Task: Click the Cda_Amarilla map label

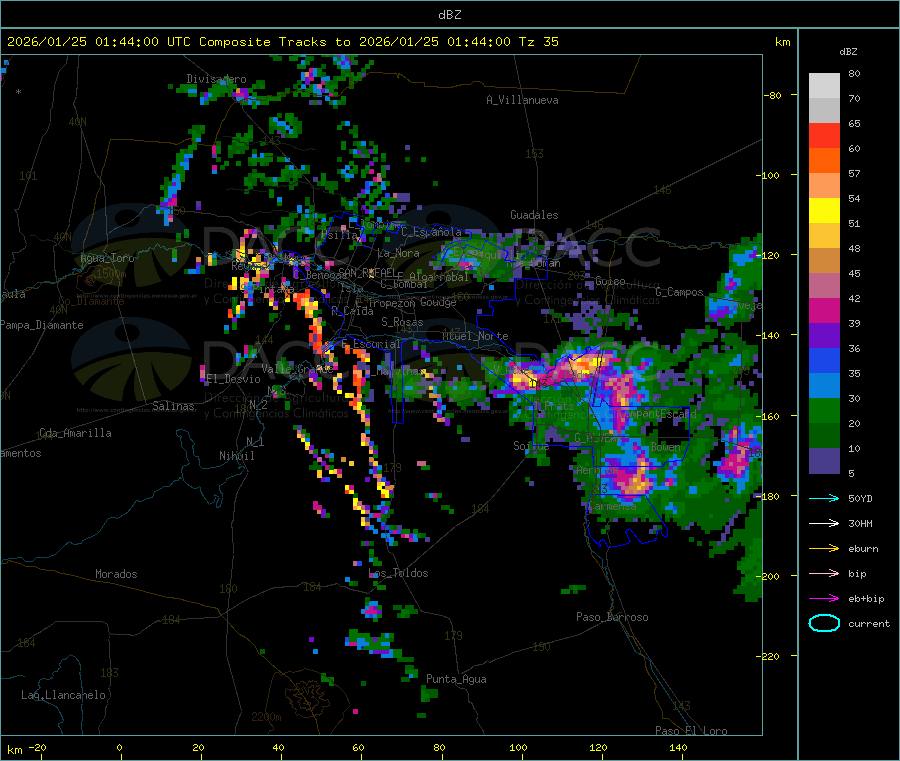Action: pyautogui.click(x=75, y=433)
